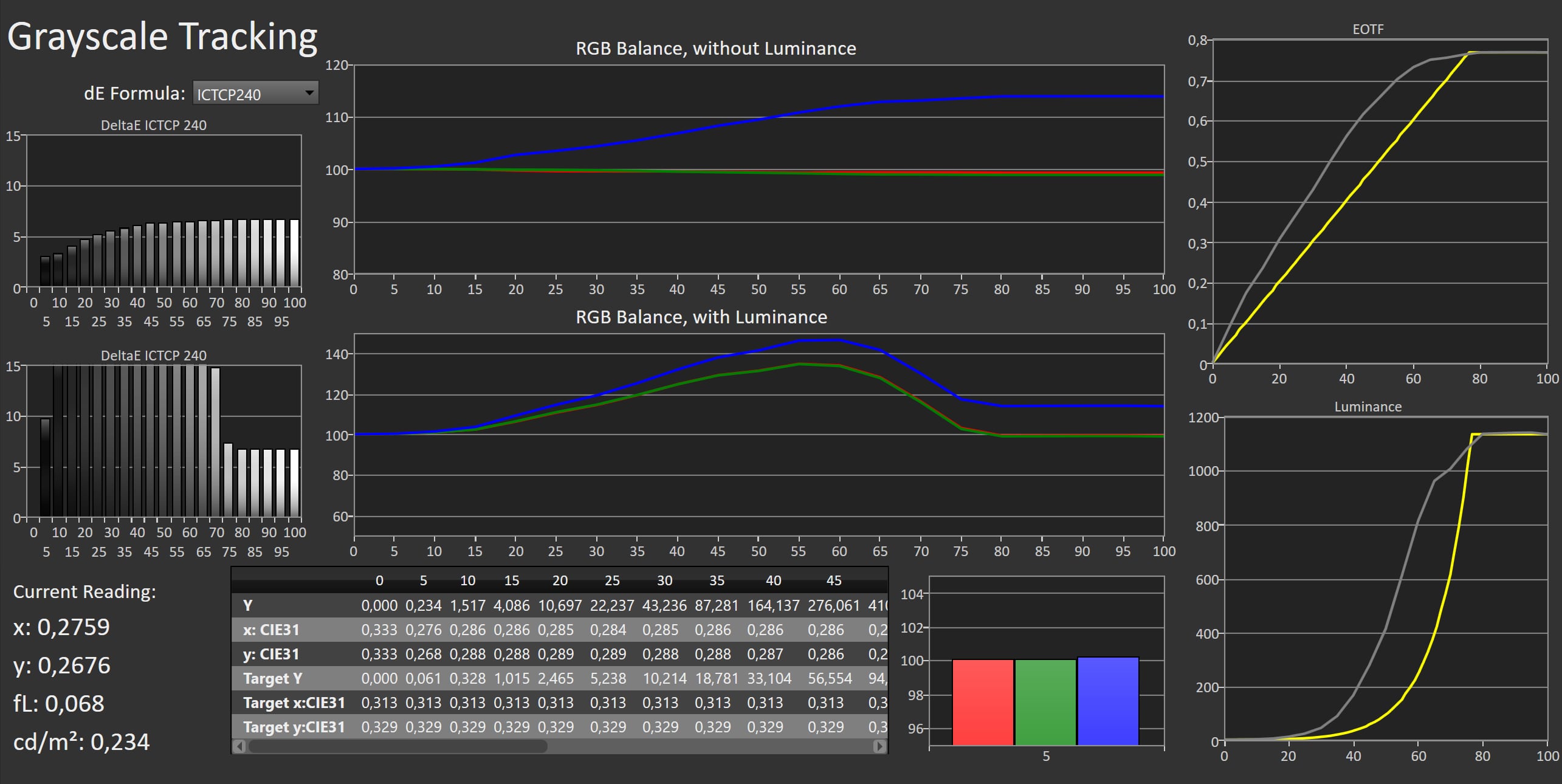The width and height of the screenshot is (1562, 784).
Task: Select Y value 0,234 in the table
Action: point(423,605)
